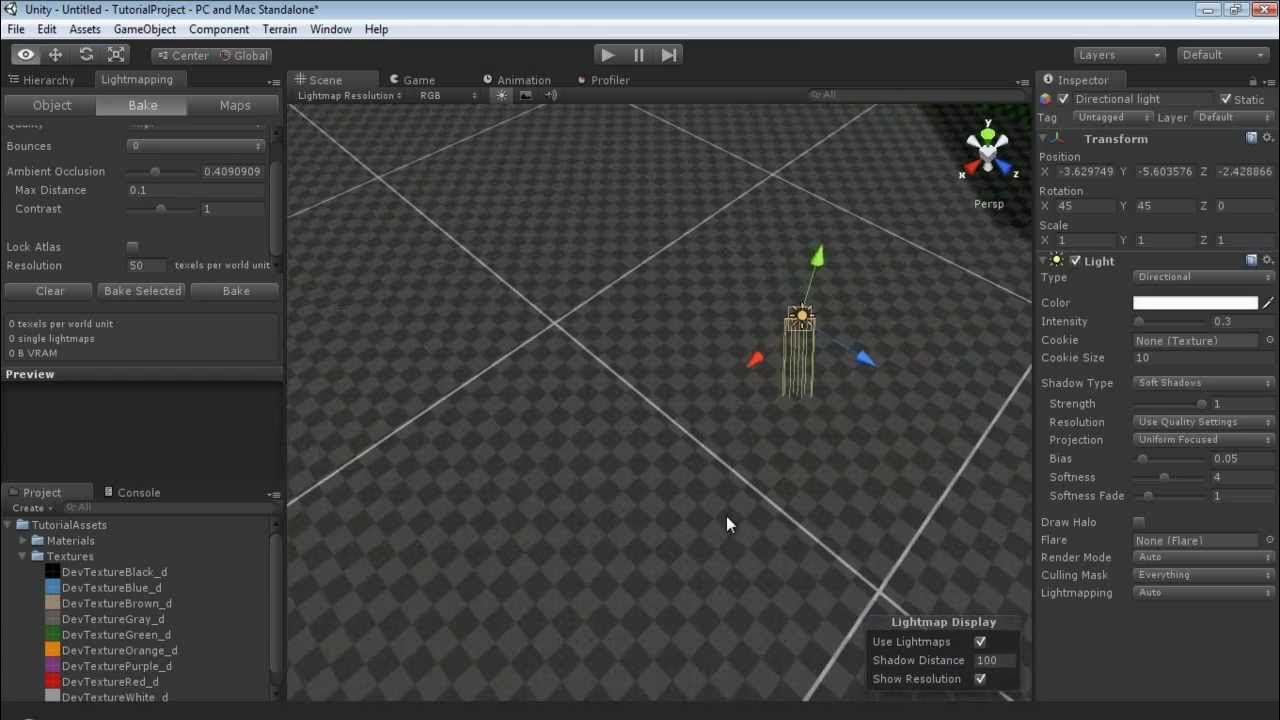Image resolution: width=1280 pixels, height=720 pixels.
Task: Open Light component help icon
Action: tap(1251, 260)
